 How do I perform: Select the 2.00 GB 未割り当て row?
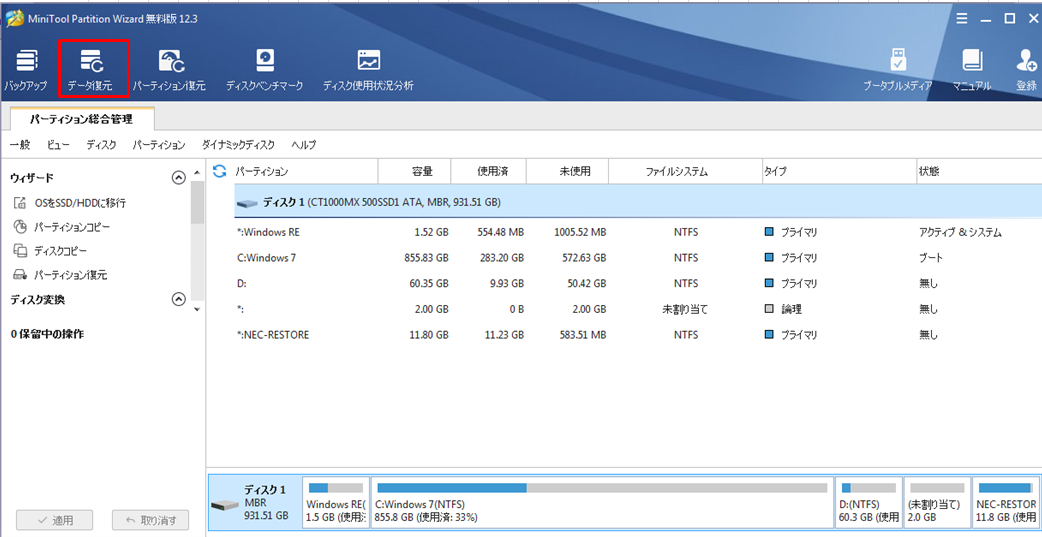[x=637, y=309]
